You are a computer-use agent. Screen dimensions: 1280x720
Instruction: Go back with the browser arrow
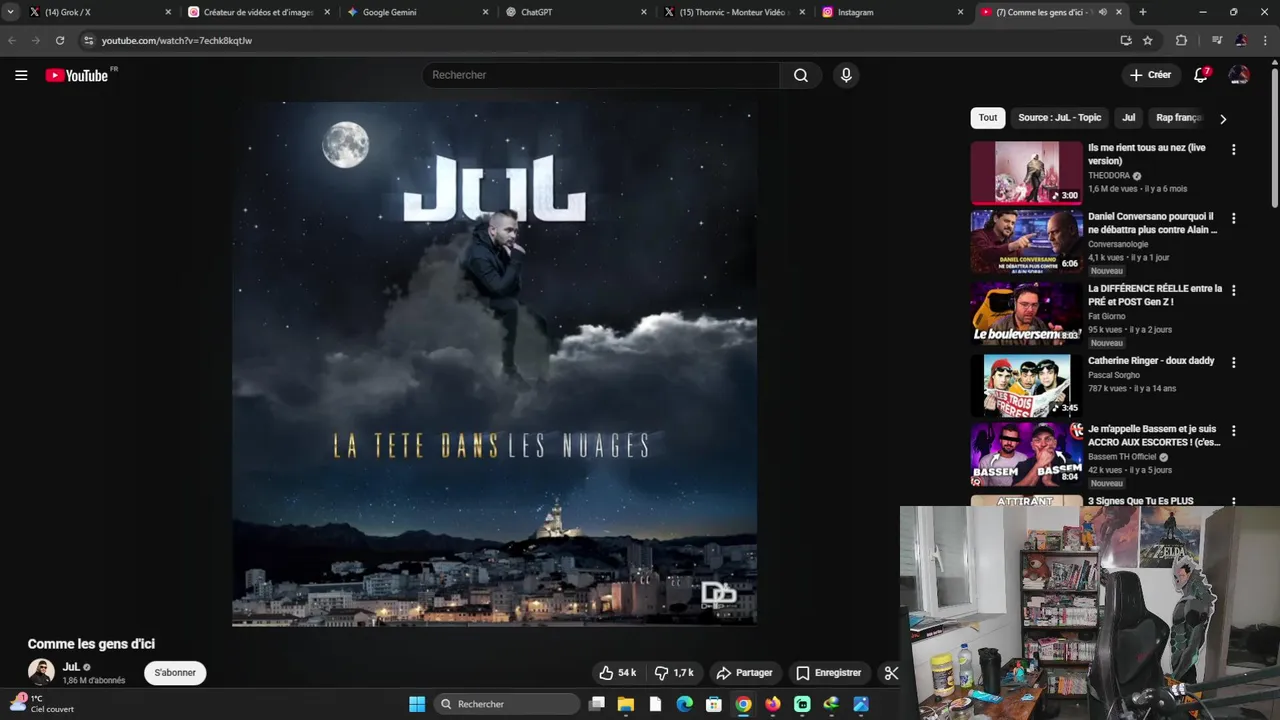pyautogui.click(x=12, y=40)
